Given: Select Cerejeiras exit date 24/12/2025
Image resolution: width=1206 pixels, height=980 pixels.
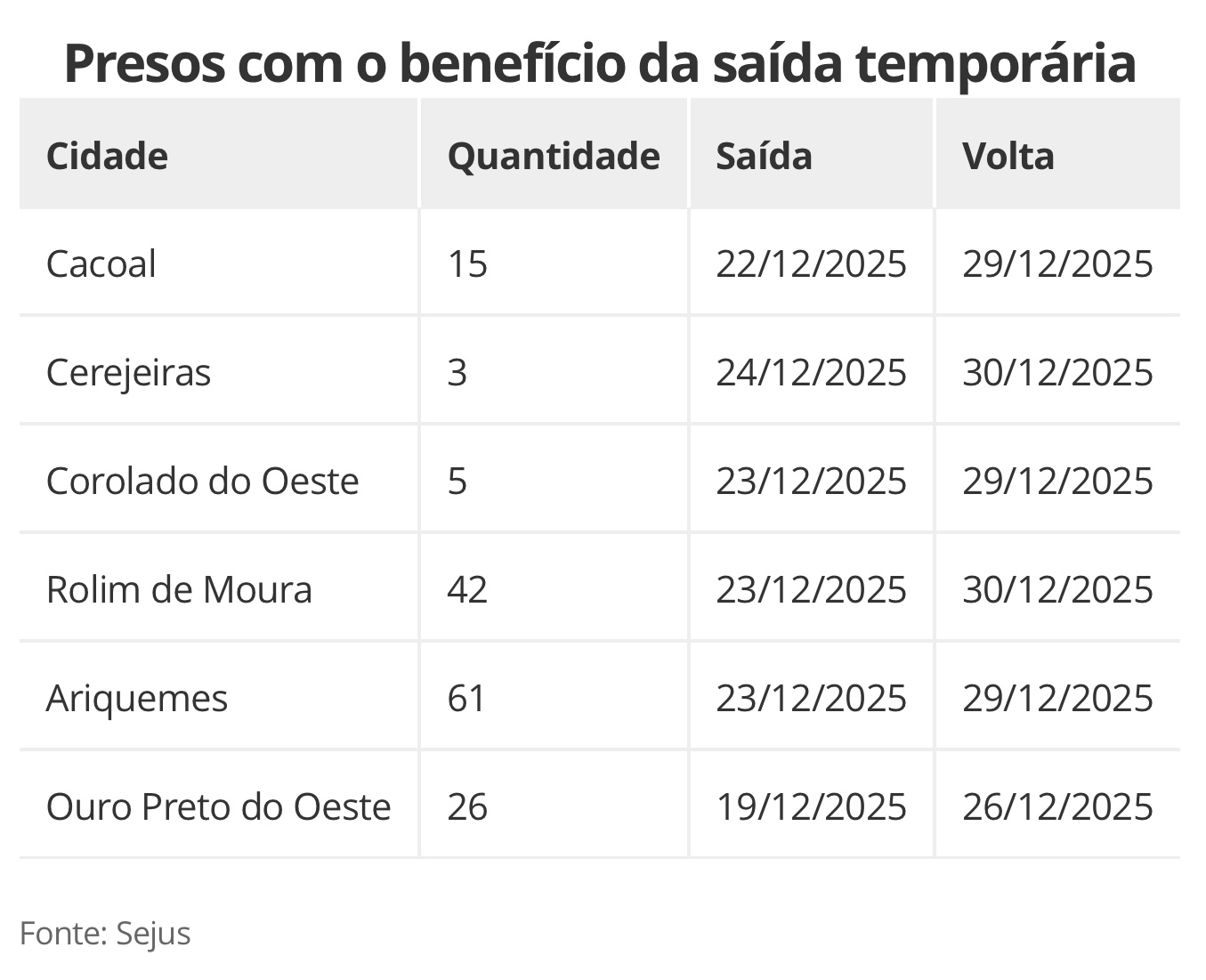Looking at the screenshot, I should (811, 373).
